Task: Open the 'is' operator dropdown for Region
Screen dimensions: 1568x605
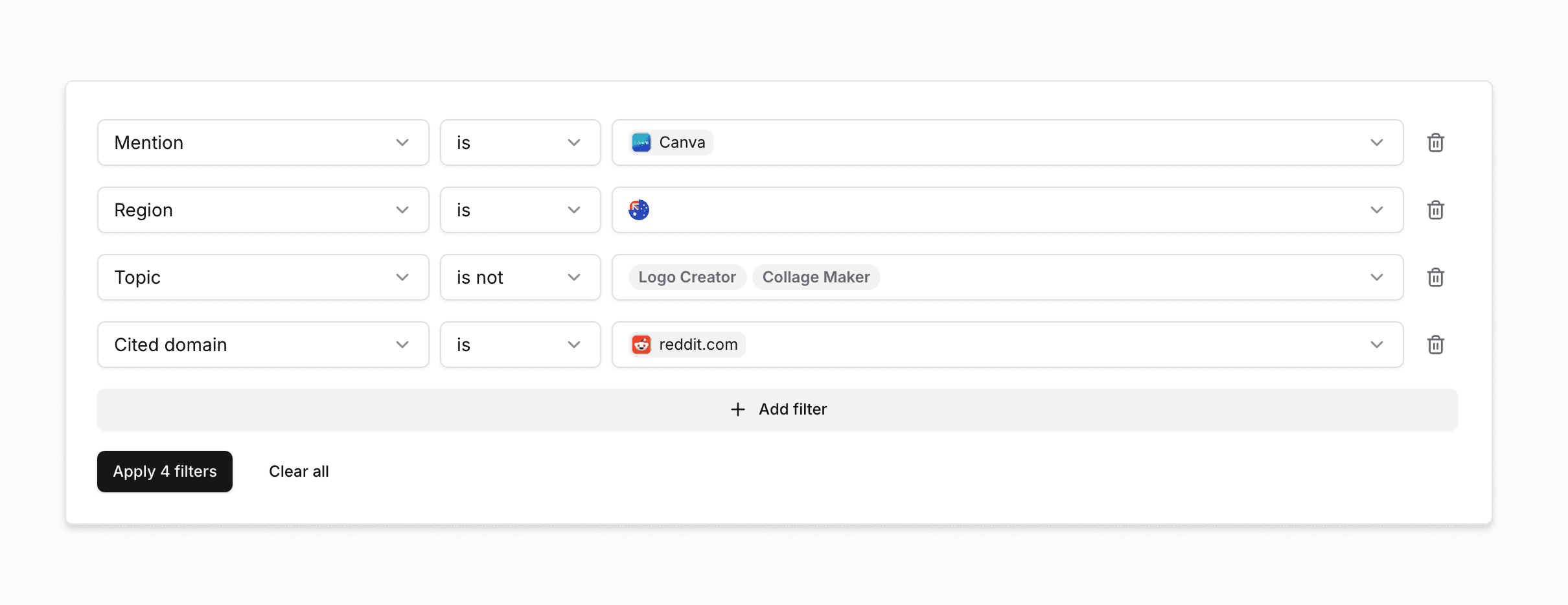Action: pyautogui.click(x=573, y=209)
